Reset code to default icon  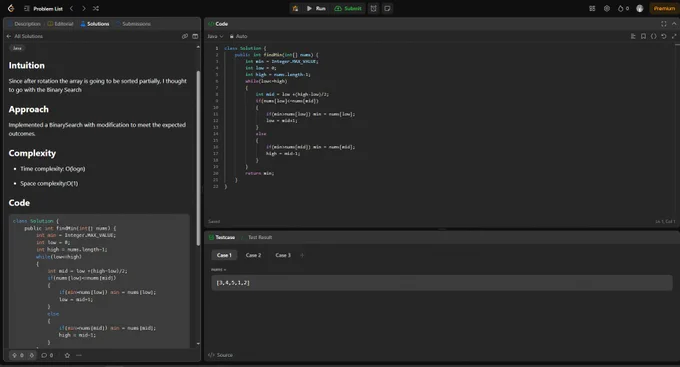(x=664, y=36)
